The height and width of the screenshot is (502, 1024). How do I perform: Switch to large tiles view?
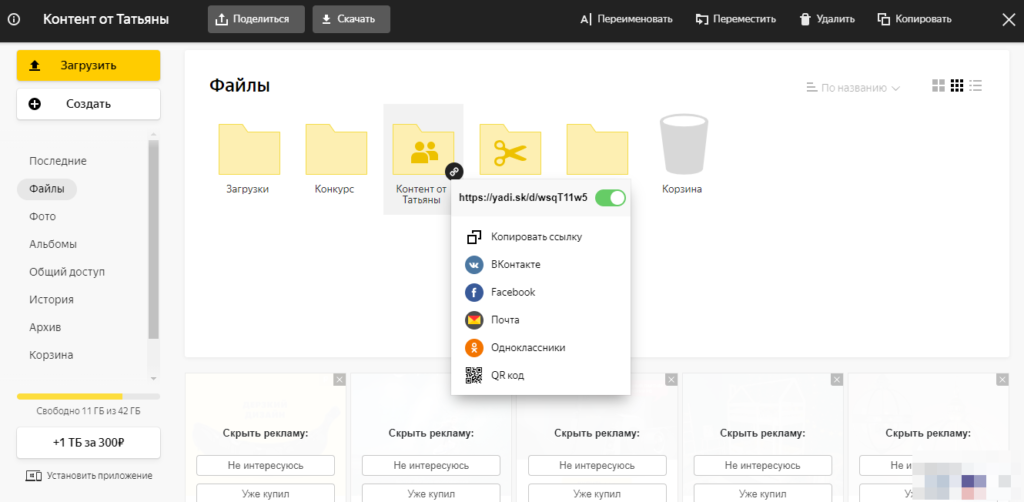point(938,86)
